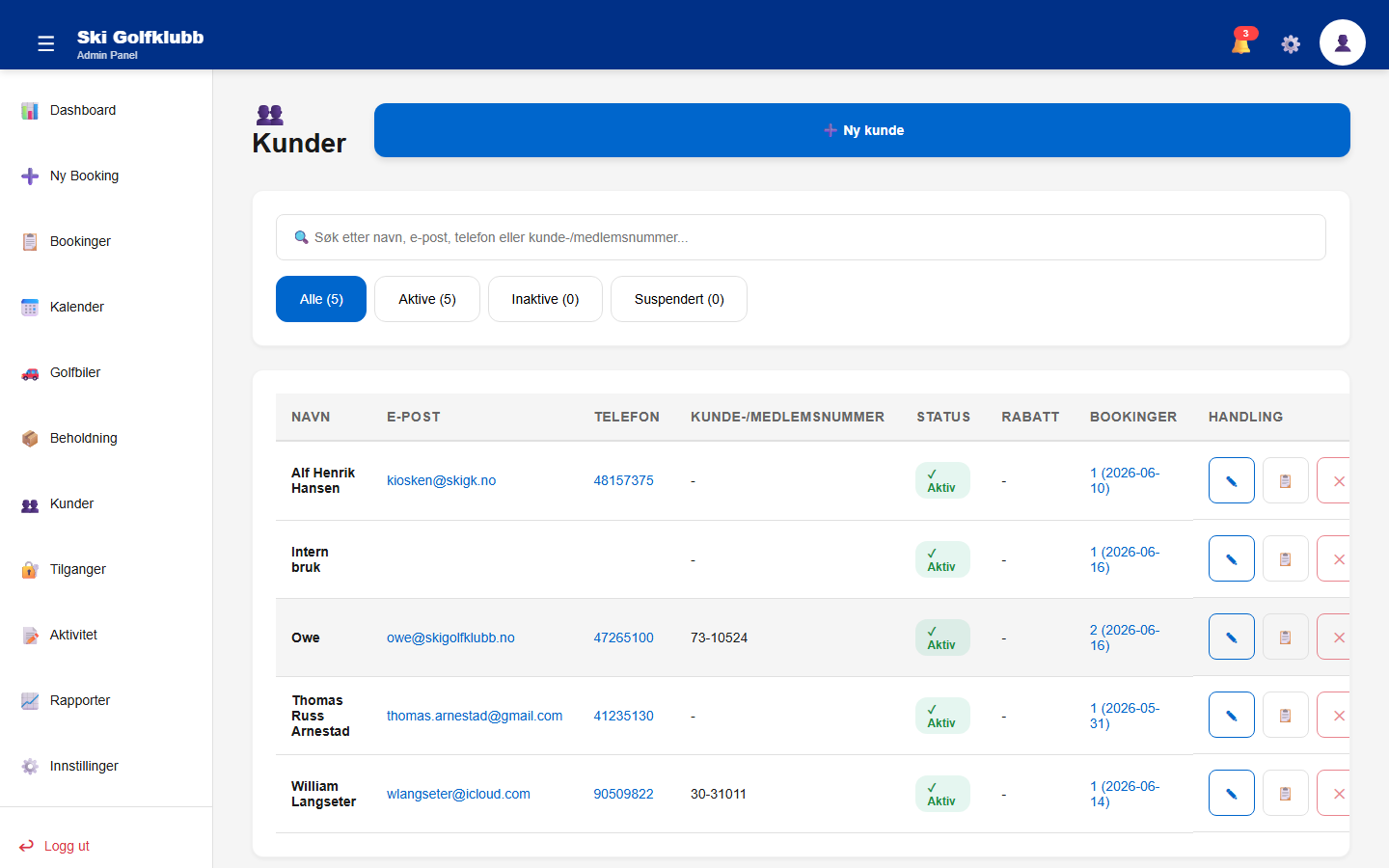This screenshot has width=1389, height=868.
Task: Edit customer Thomas Russ Arnestad
Action: [1232, 715]
